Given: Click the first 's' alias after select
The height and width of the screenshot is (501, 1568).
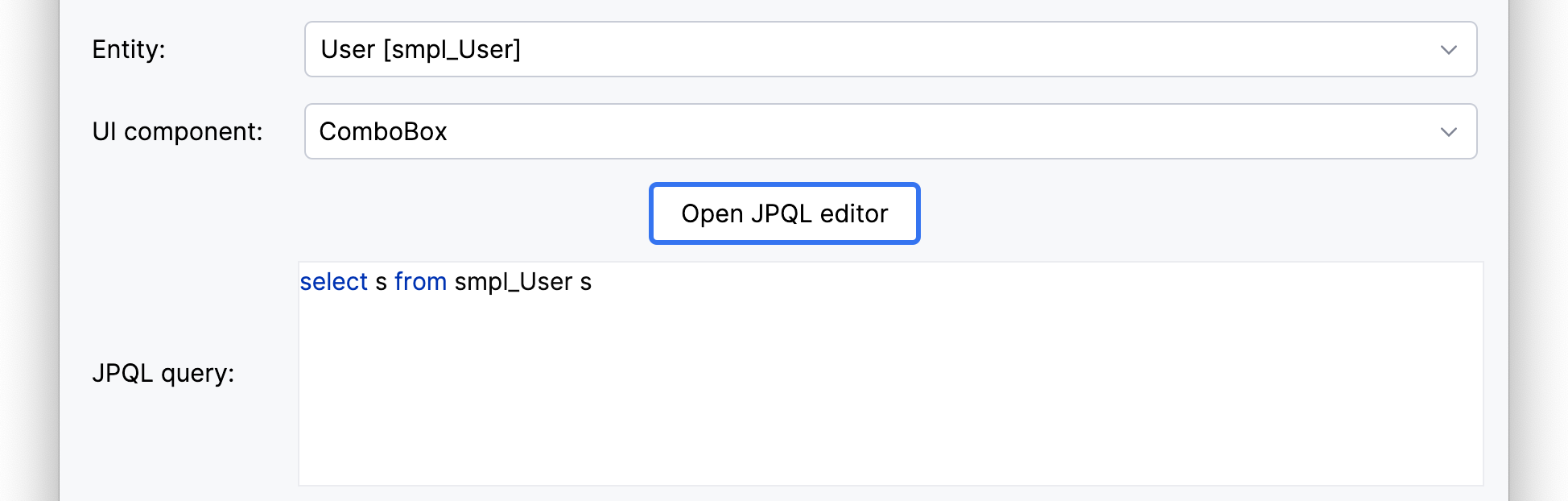Looking at the screenshot, I should click(x=381, y=282).
